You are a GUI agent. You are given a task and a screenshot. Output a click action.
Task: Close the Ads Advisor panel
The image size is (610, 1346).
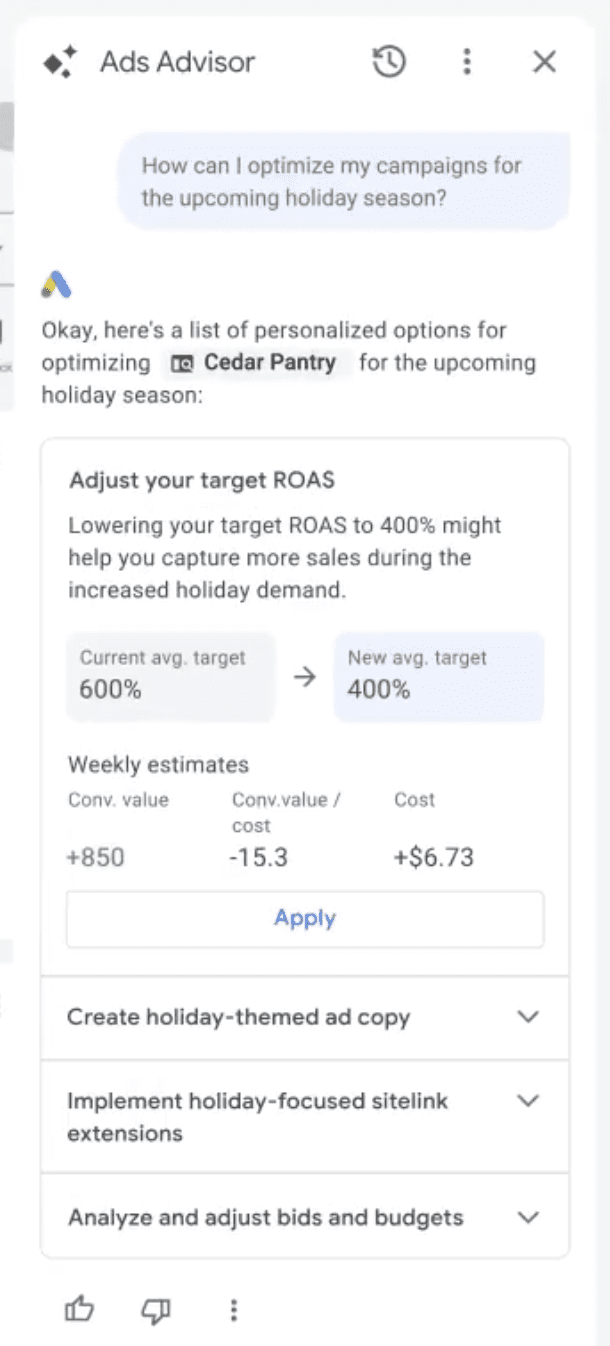tap(544, 62)
